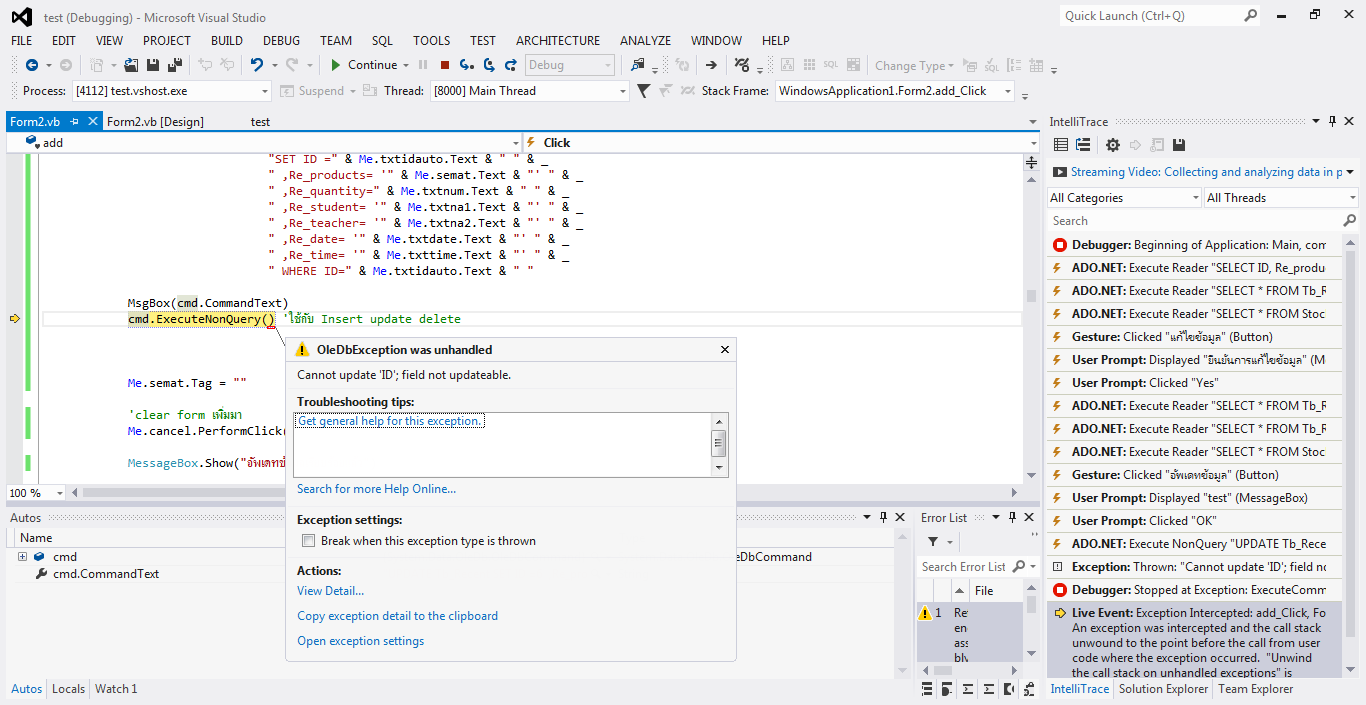Viewport: 1366px width, 705px height.
Task: Stop debugging with red square icon
Action: (445, 65)
